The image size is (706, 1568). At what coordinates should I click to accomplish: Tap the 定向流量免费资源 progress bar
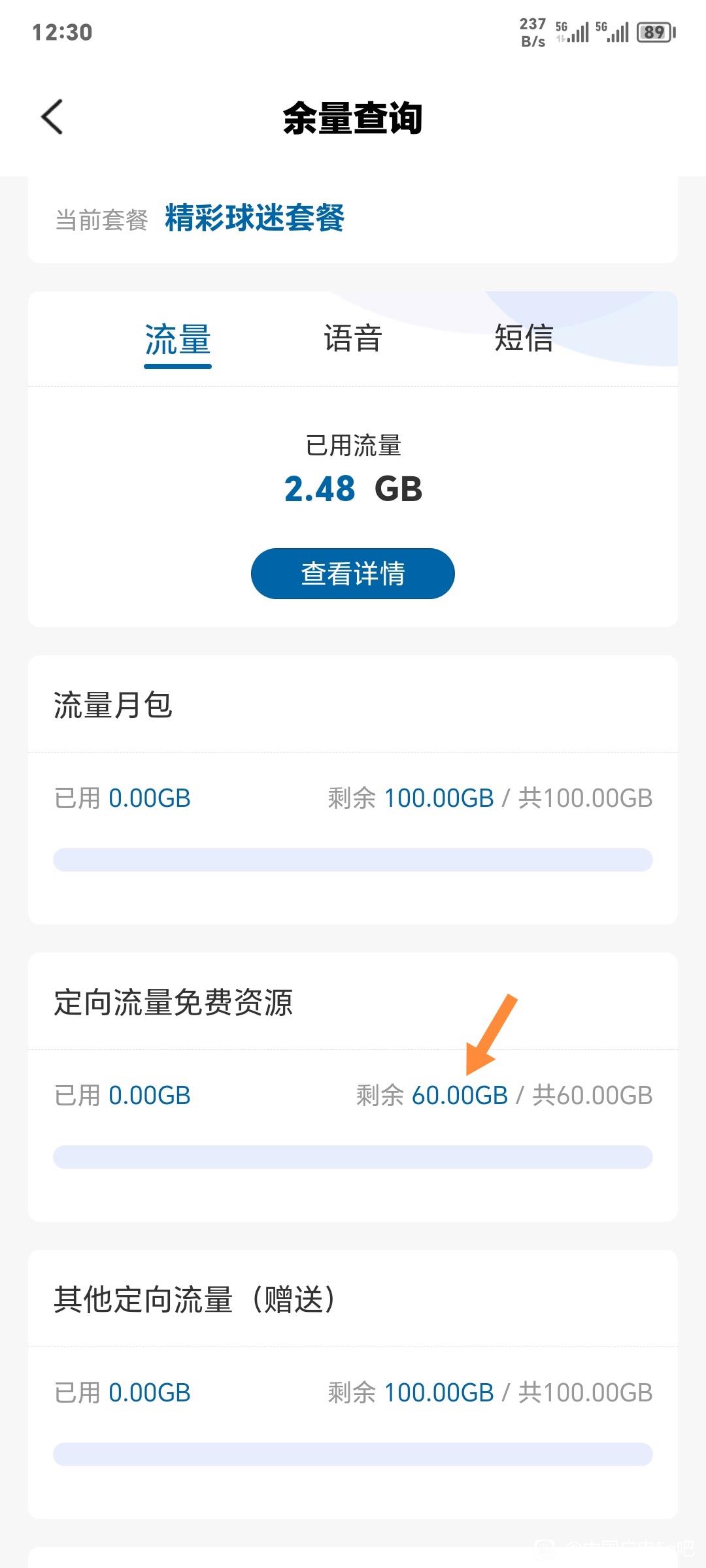click(353, 1157)
